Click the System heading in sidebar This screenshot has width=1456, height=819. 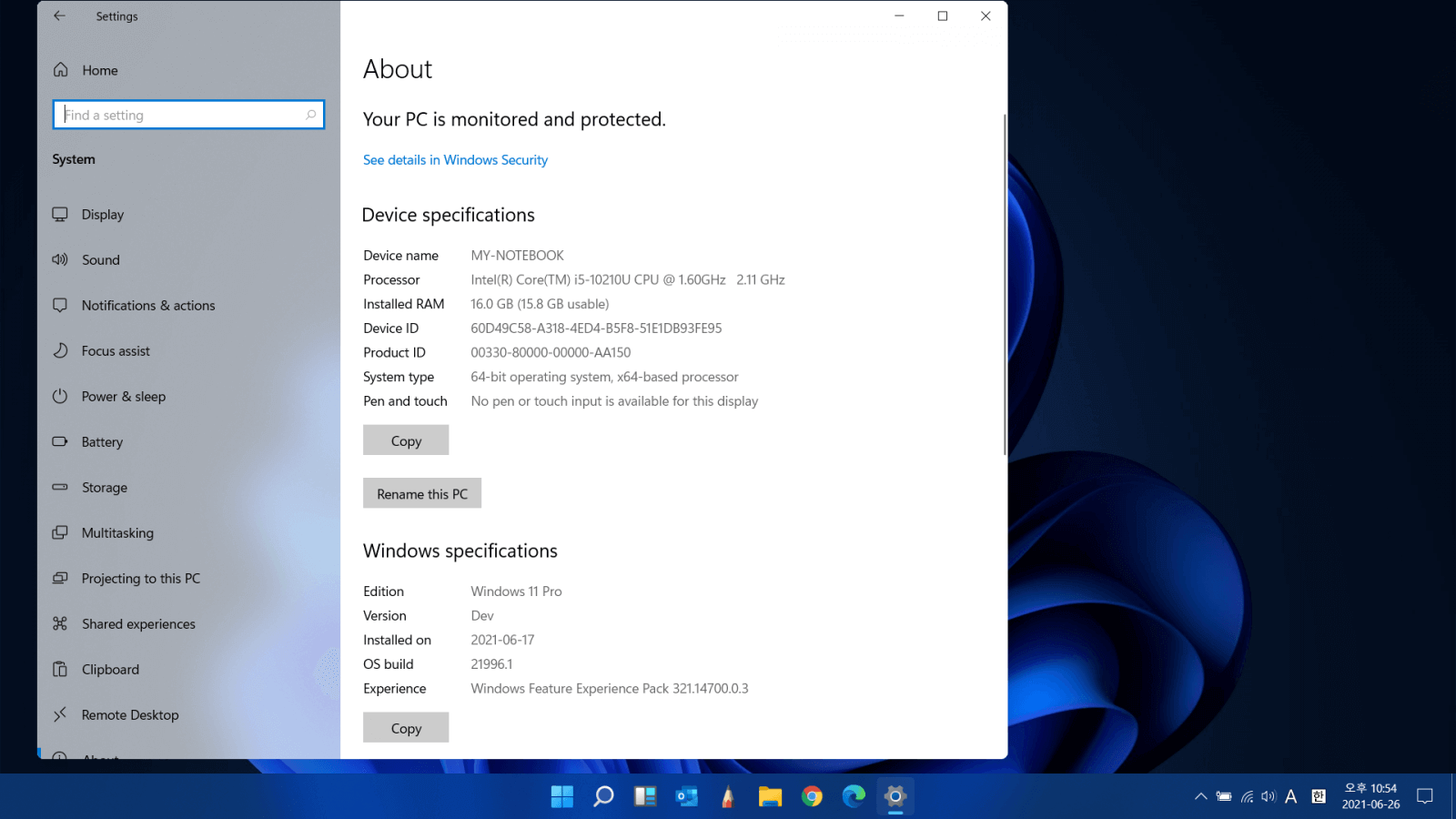click(x=74, y=159)
